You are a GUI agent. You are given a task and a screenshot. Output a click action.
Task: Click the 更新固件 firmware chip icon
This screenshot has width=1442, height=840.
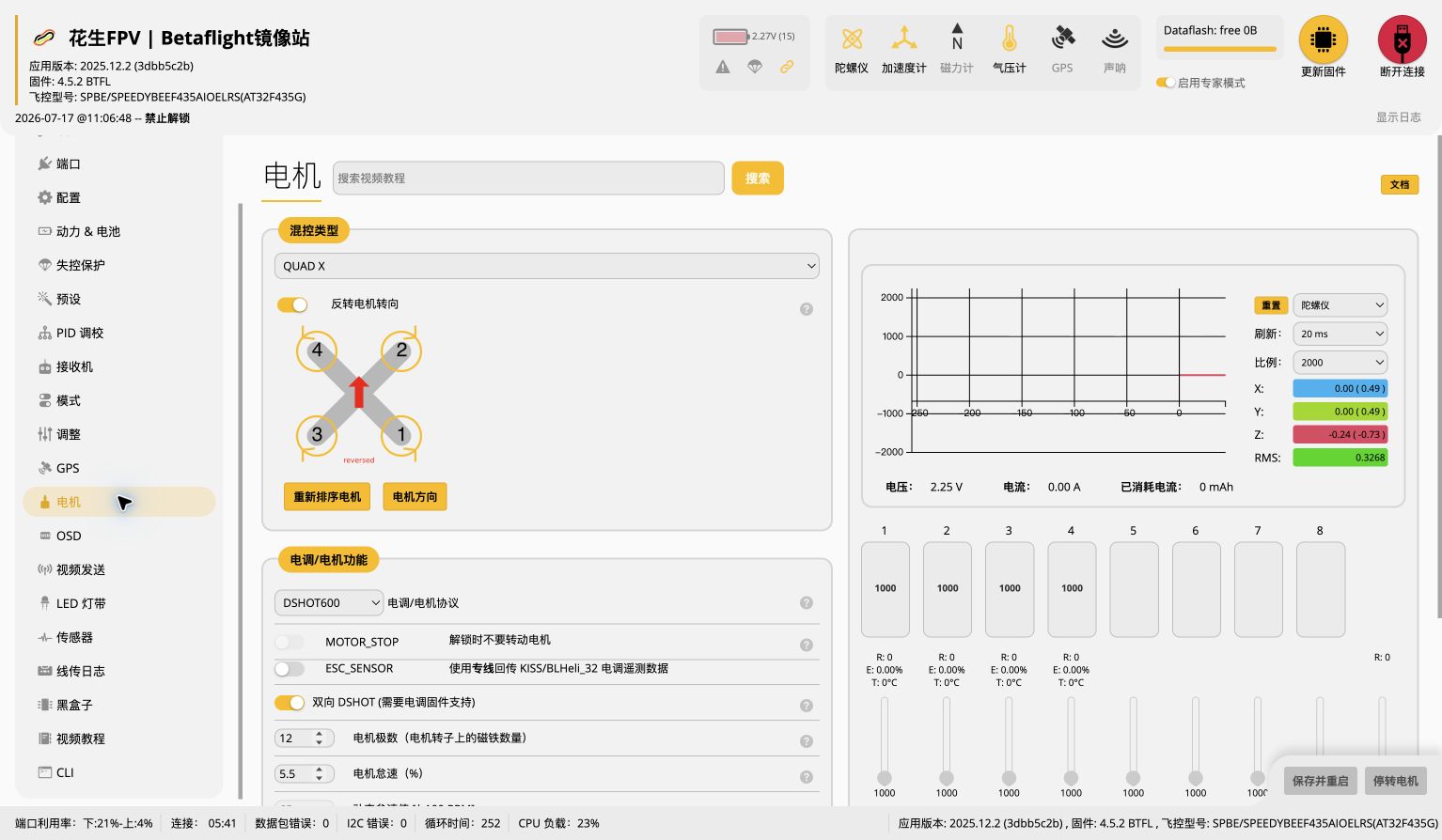(1323, 39)
